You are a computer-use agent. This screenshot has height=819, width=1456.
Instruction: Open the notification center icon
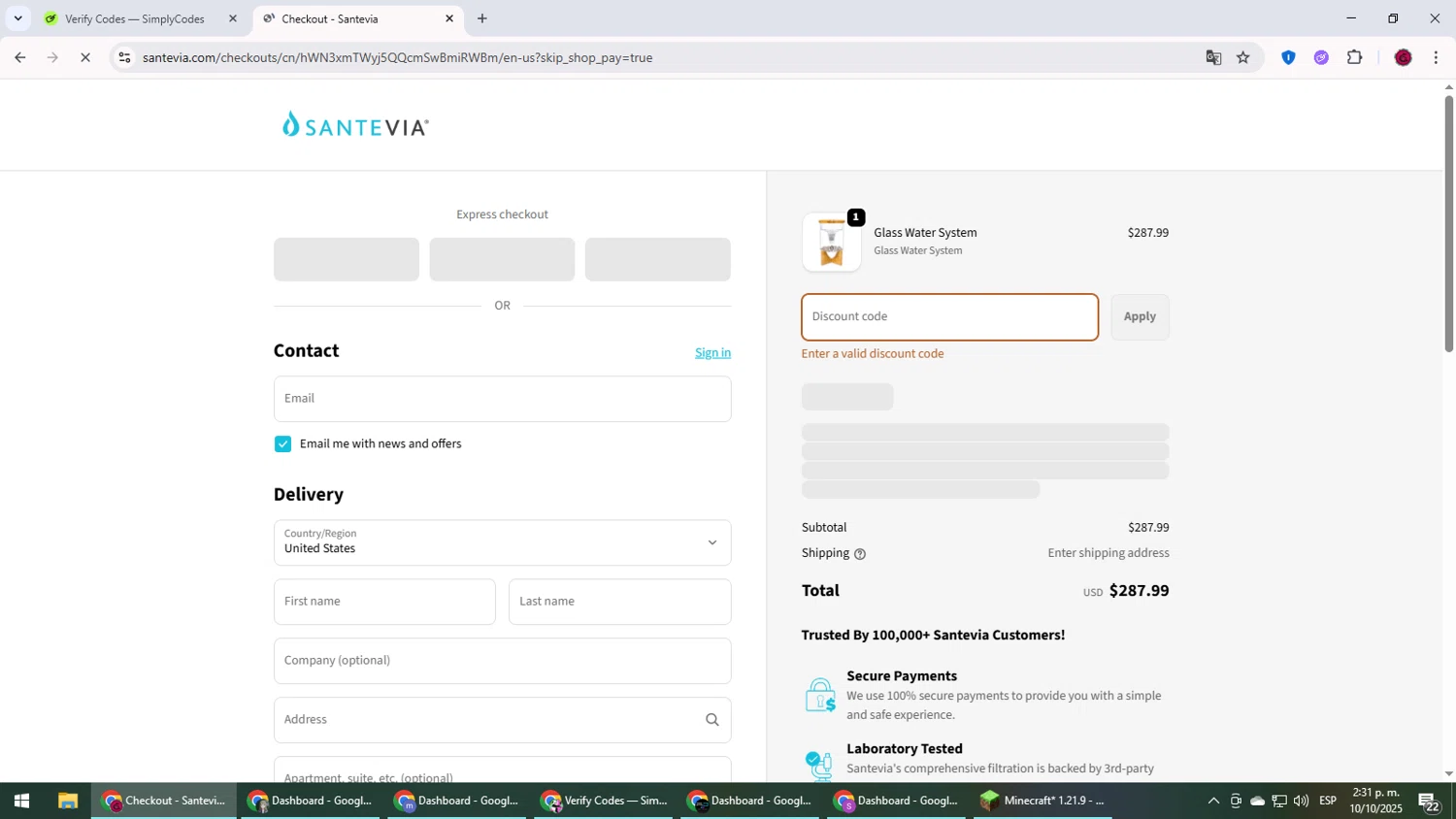point(1429,802)
